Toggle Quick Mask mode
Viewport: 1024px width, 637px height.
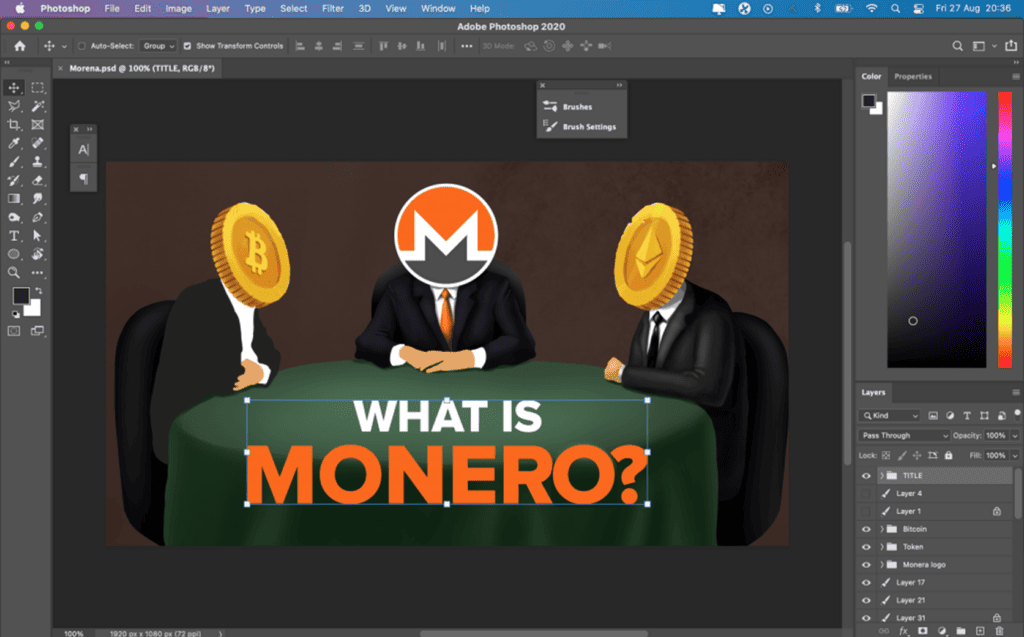(14, 331)
